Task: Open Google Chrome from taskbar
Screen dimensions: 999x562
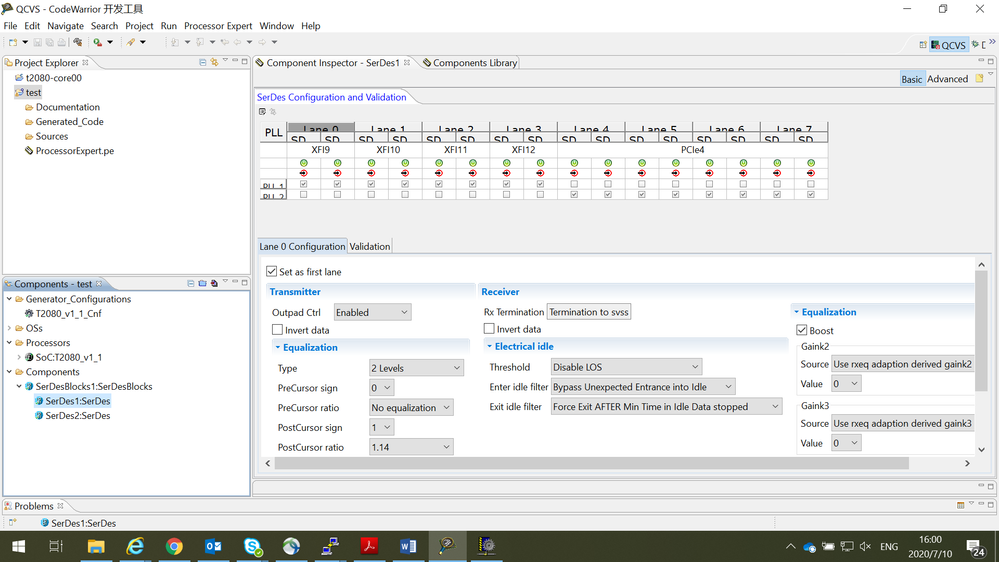Action: click(x=174, y=546)
